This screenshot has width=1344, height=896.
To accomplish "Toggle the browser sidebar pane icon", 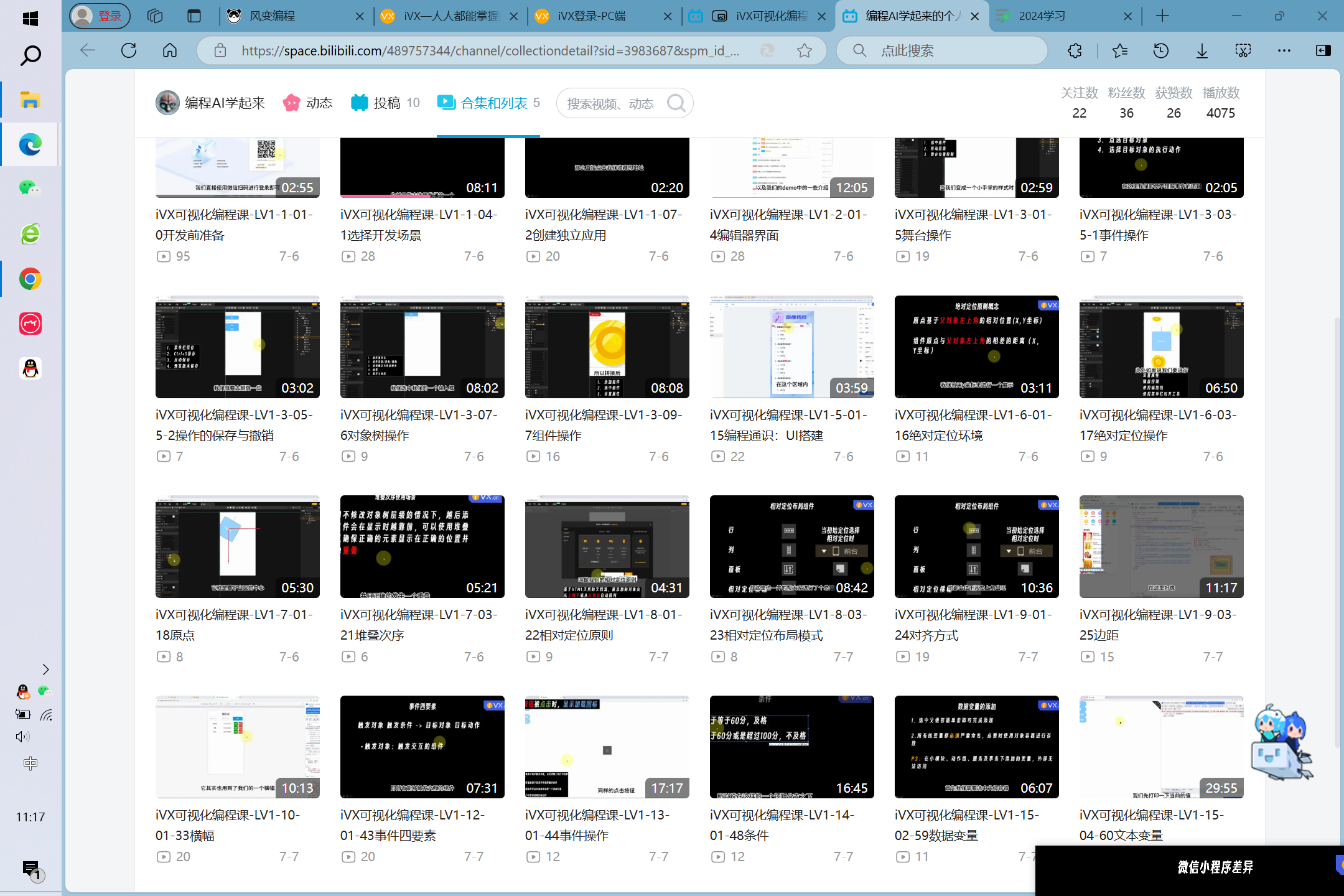I will click(x=1323, y=50).
